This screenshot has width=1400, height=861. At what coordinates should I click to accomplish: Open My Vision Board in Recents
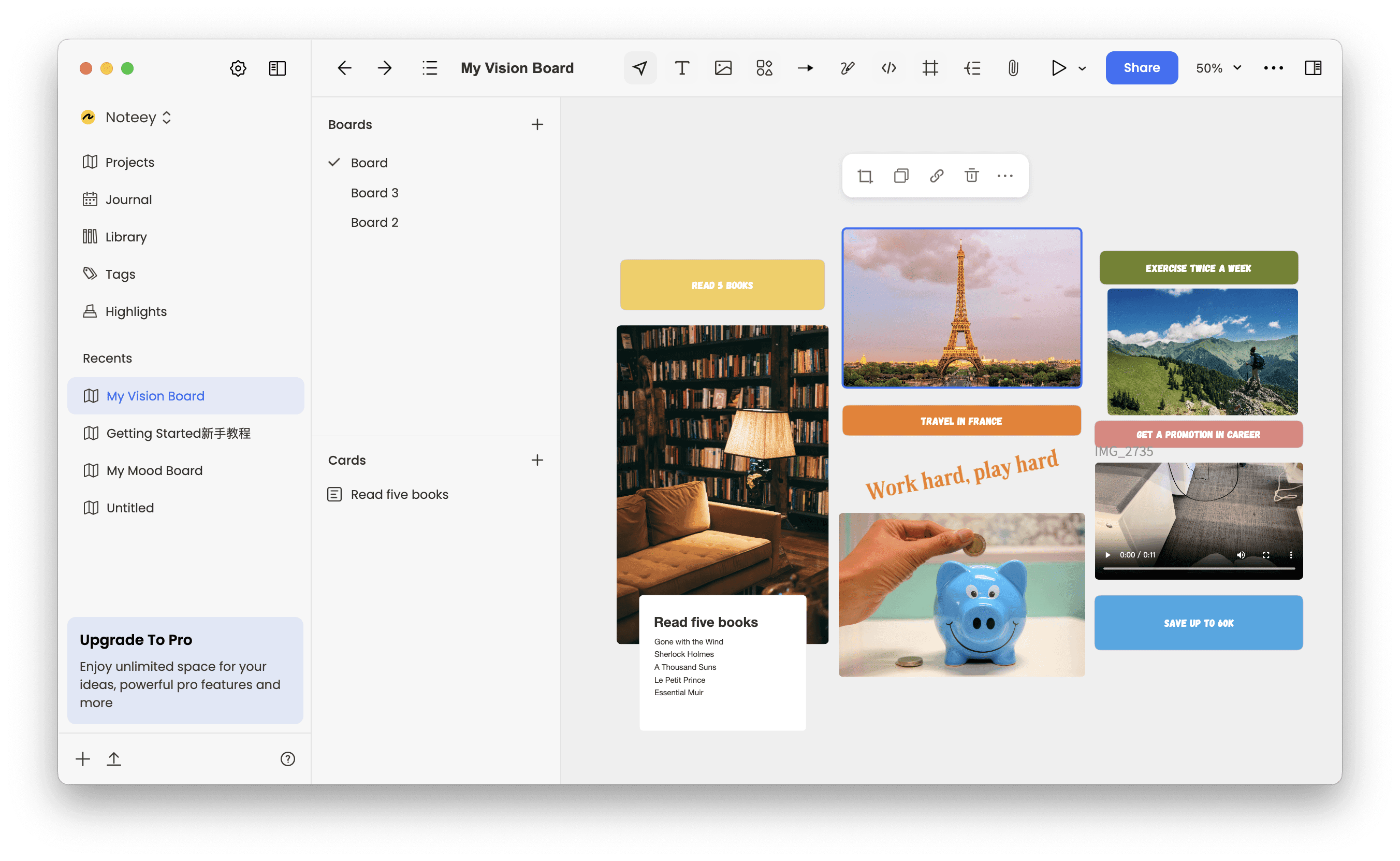click(x=185, y=396)
